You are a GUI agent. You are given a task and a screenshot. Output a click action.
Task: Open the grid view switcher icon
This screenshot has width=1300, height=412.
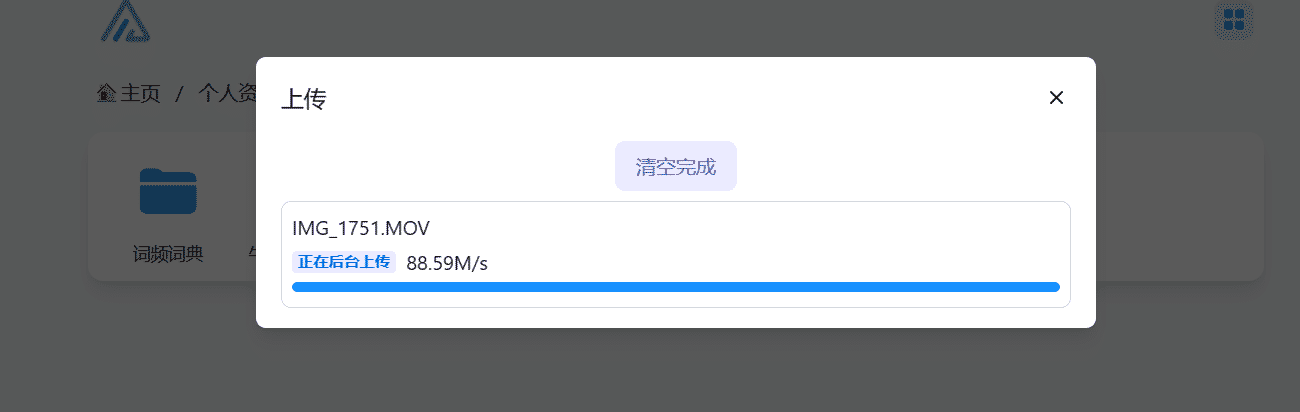1234,19
